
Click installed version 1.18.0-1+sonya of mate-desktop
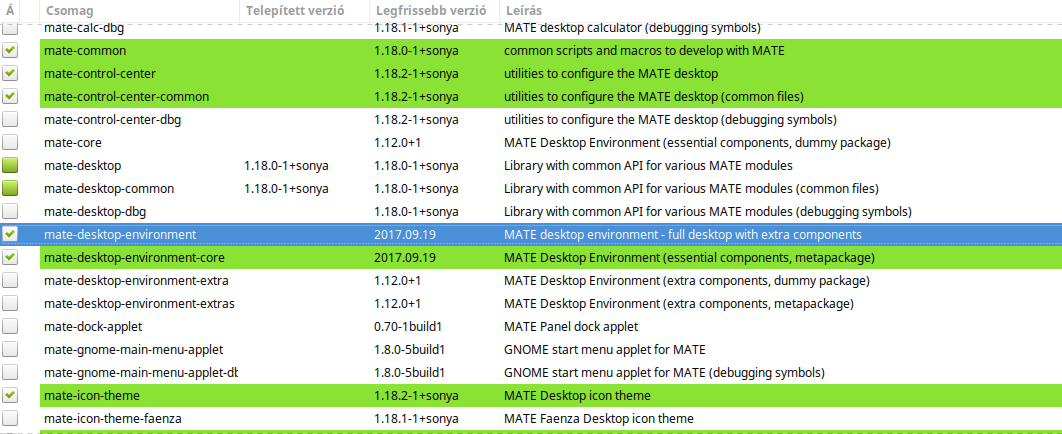(286, 166)
